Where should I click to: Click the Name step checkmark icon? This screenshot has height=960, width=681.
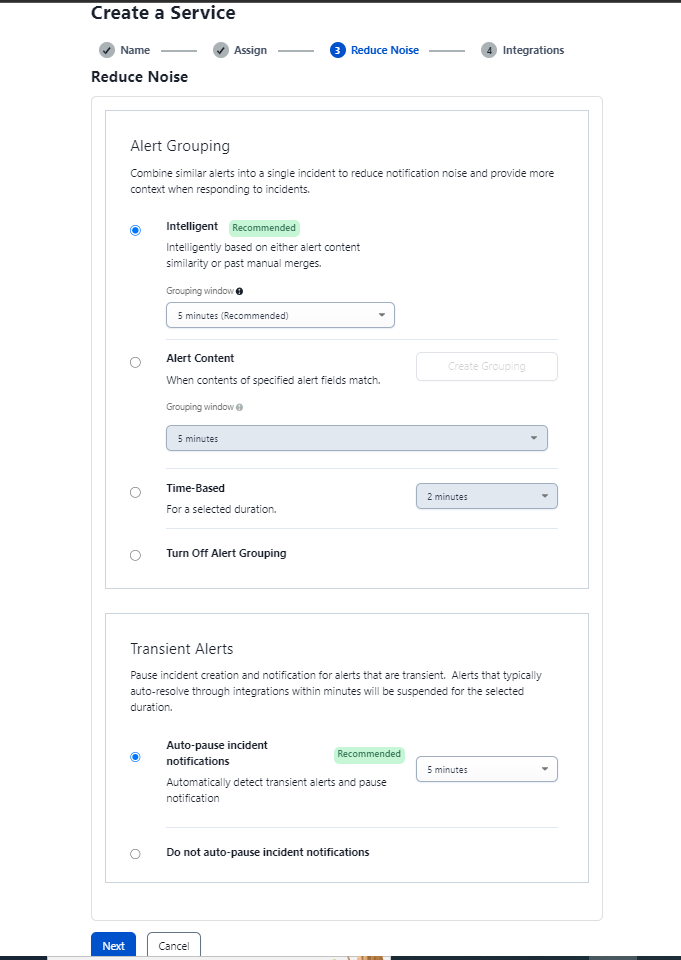click(107, 50)
